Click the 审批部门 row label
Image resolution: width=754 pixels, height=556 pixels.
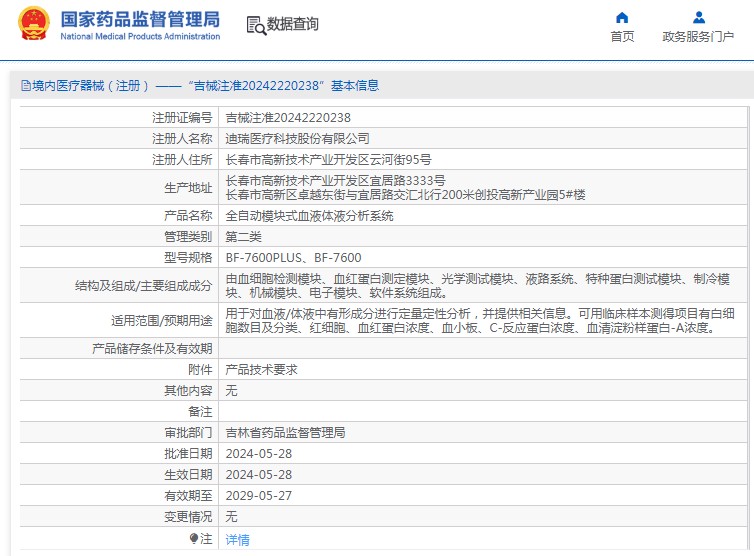coord(188,432)
